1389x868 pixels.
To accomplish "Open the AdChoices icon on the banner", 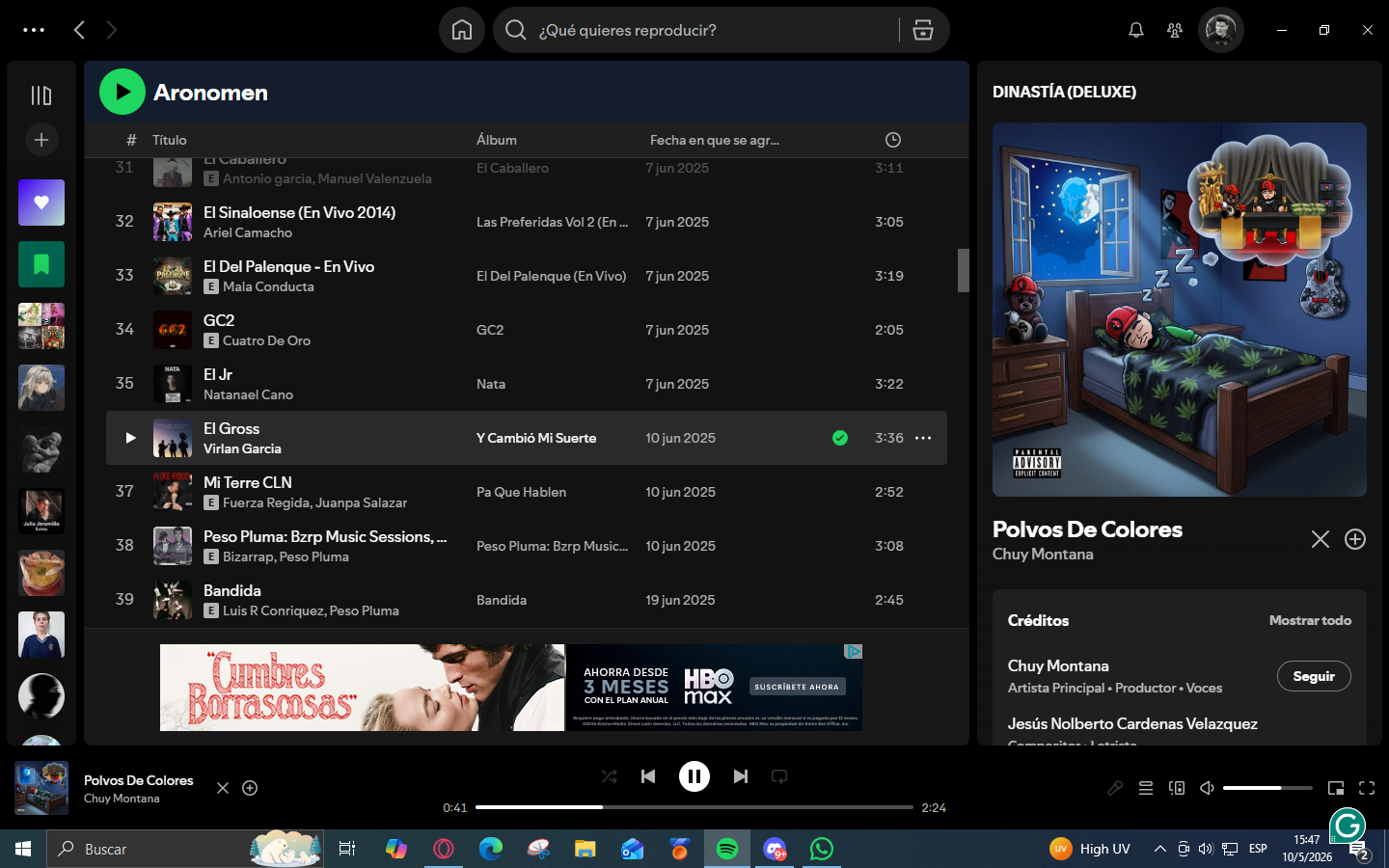I will click(x=854, y=652).
